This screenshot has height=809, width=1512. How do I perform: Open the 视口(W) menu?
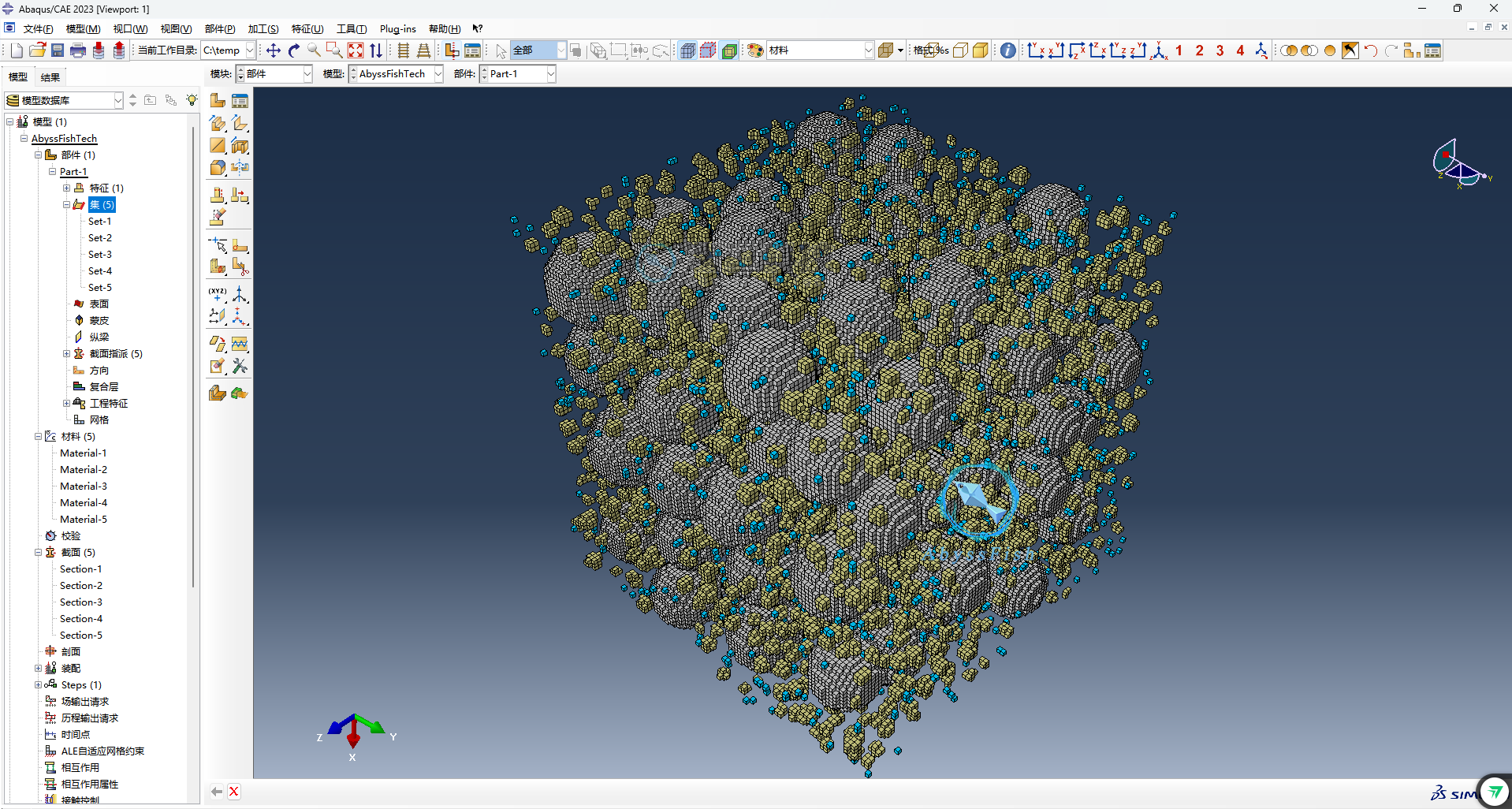pyautogui.click(x=130, y=29)
